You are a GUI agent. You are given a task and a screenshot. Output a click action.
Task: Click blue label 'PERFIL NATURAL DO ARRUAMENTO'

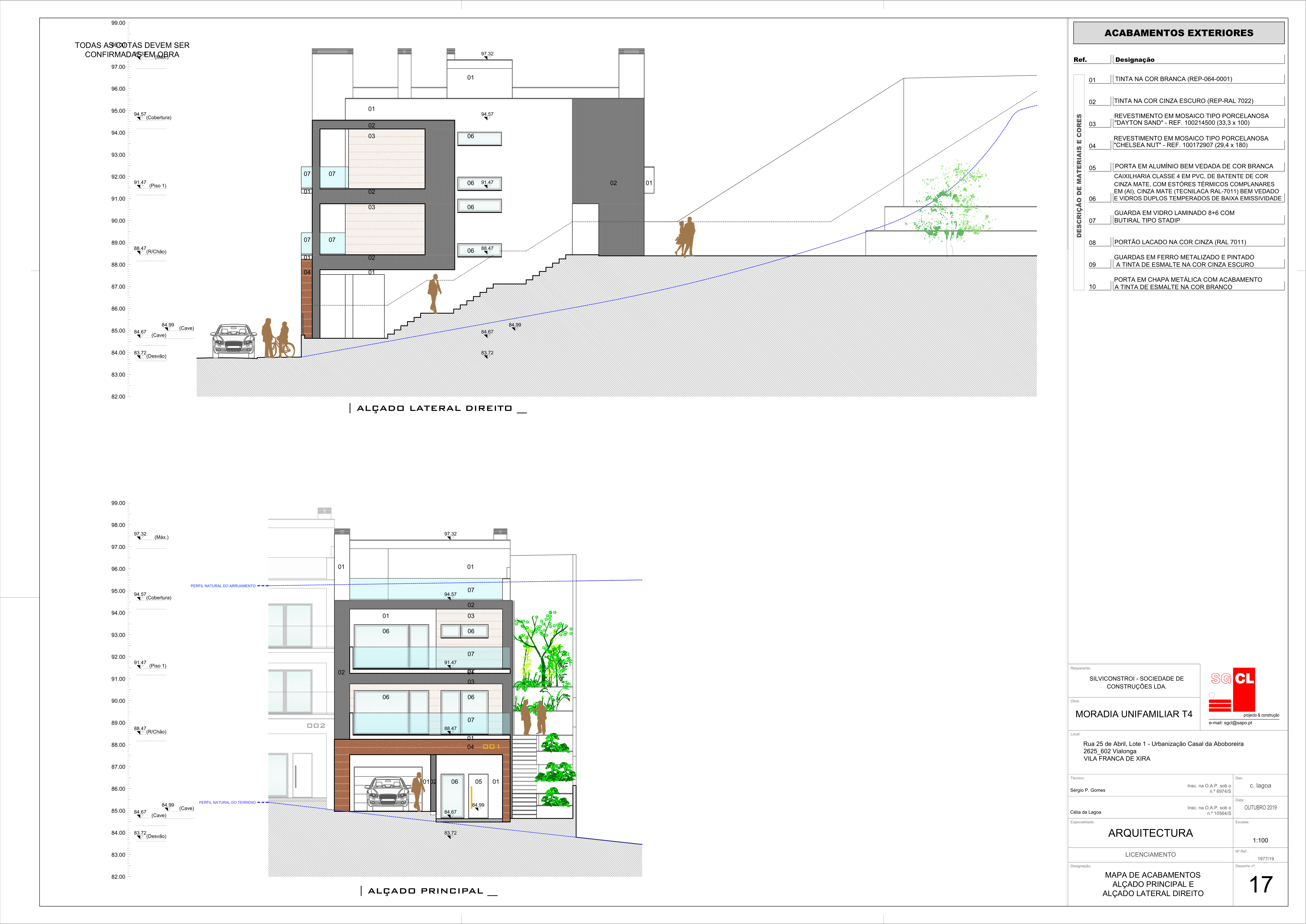click(x=223, y=586)
